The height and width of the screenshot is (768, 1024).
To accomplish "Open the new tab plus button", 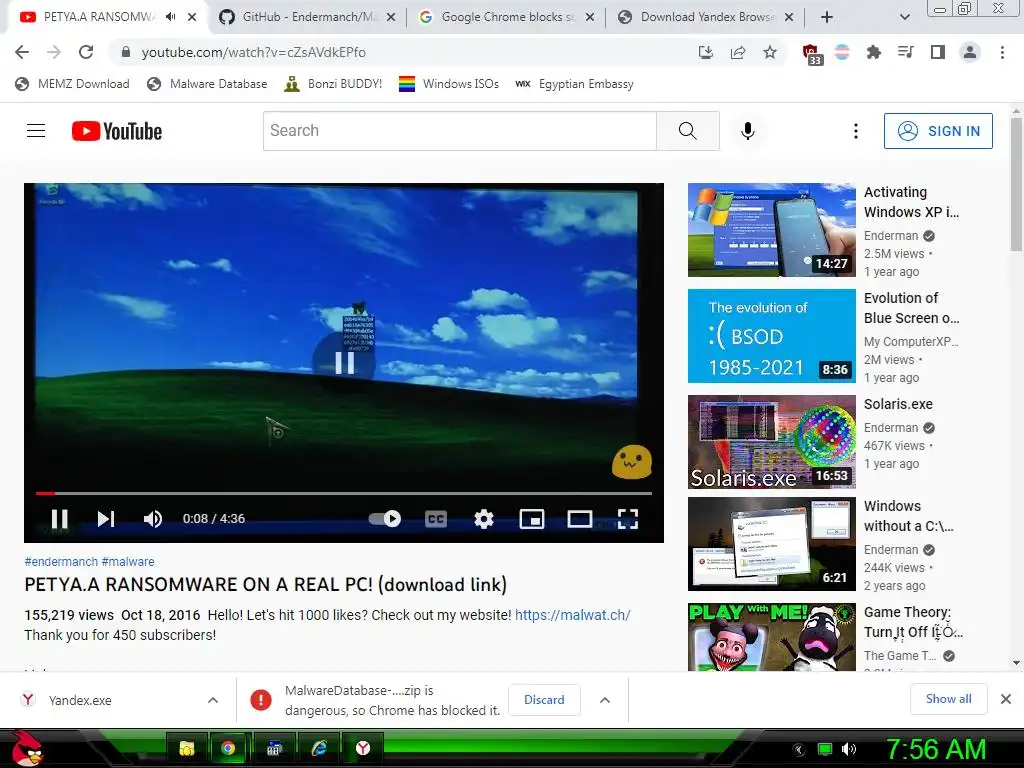I will (827, 17).
